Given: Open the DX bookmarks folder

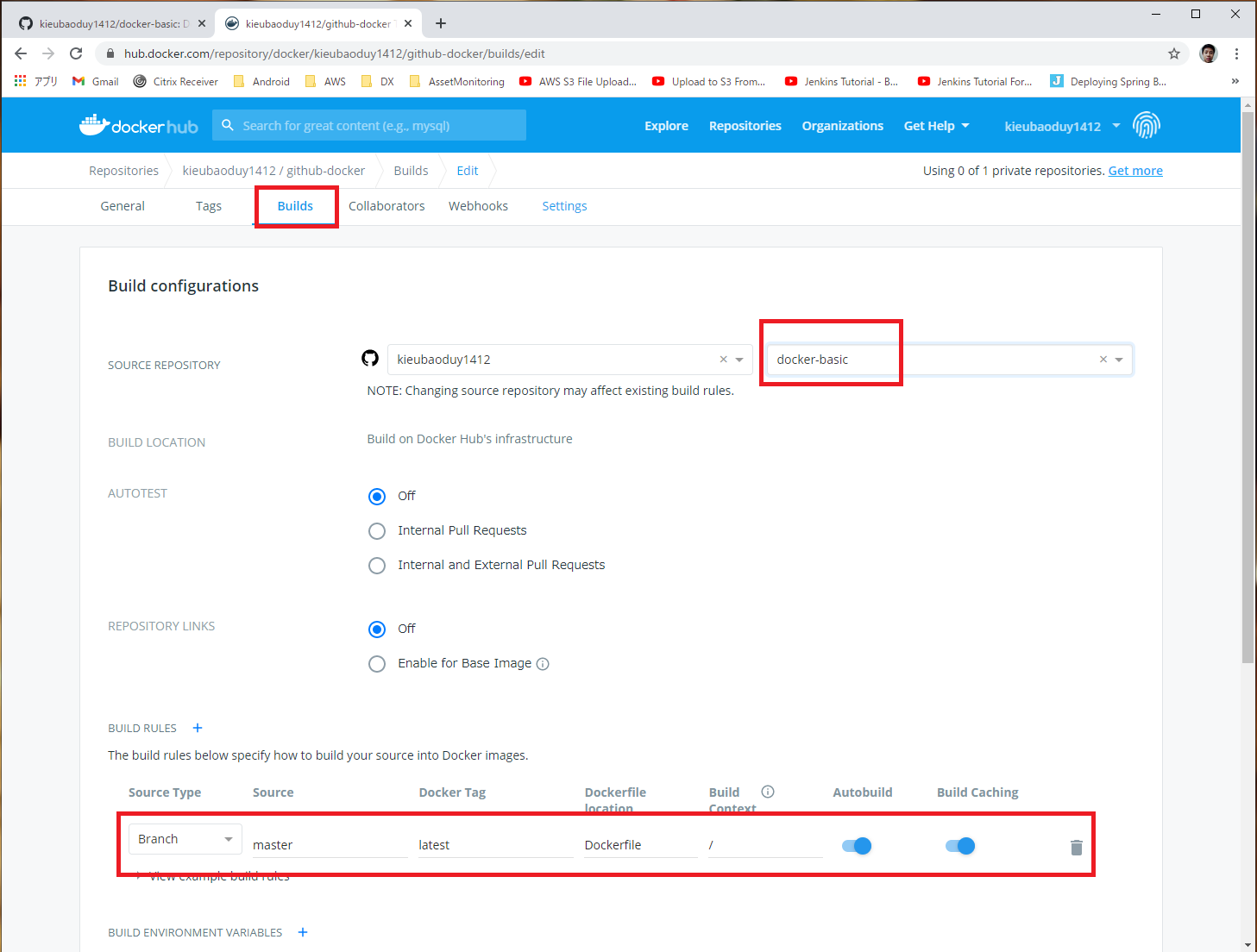Looking at the screenshot, I should click(378, 82).
